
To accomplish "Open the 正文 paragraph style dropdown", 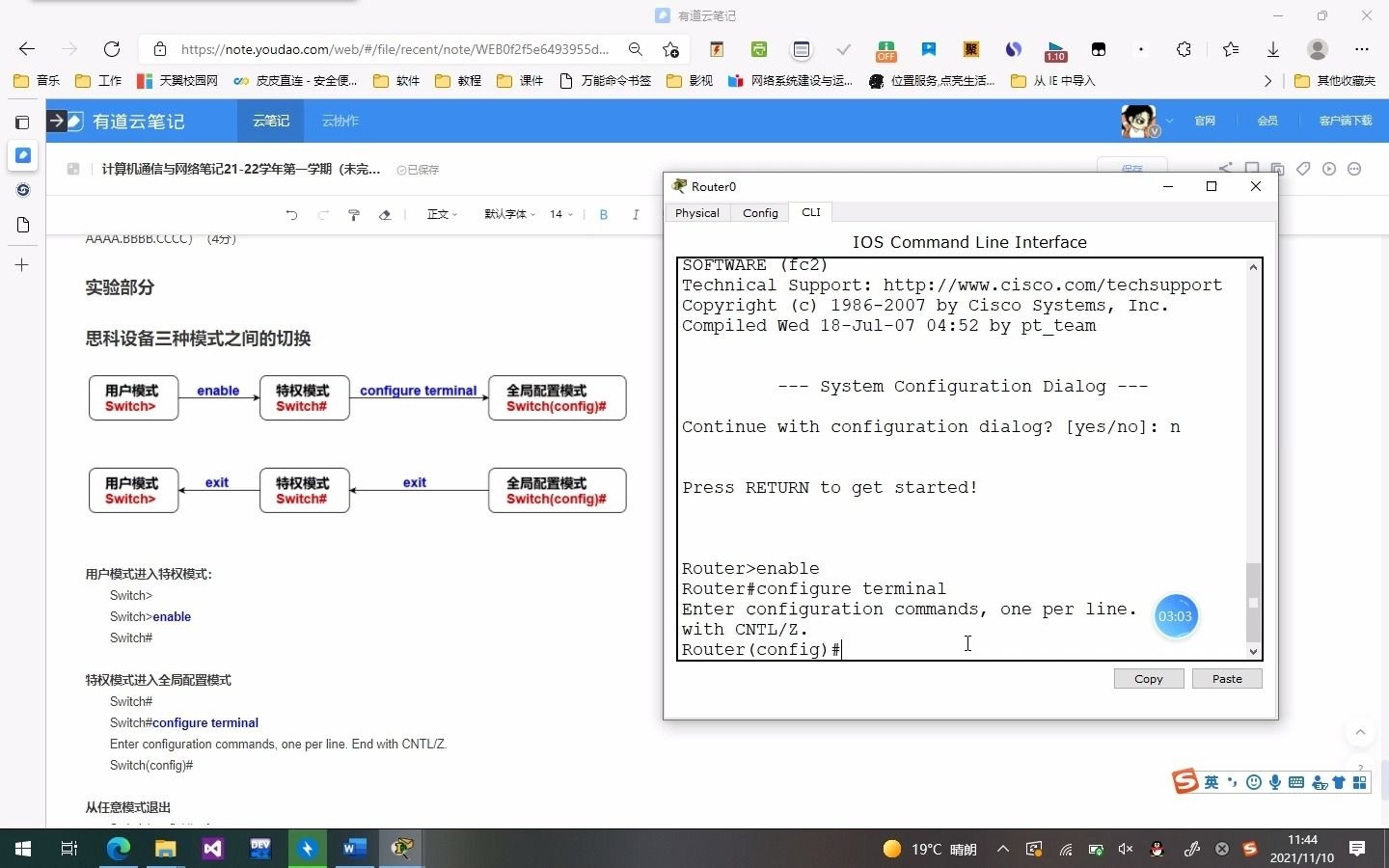I will 442,214.
